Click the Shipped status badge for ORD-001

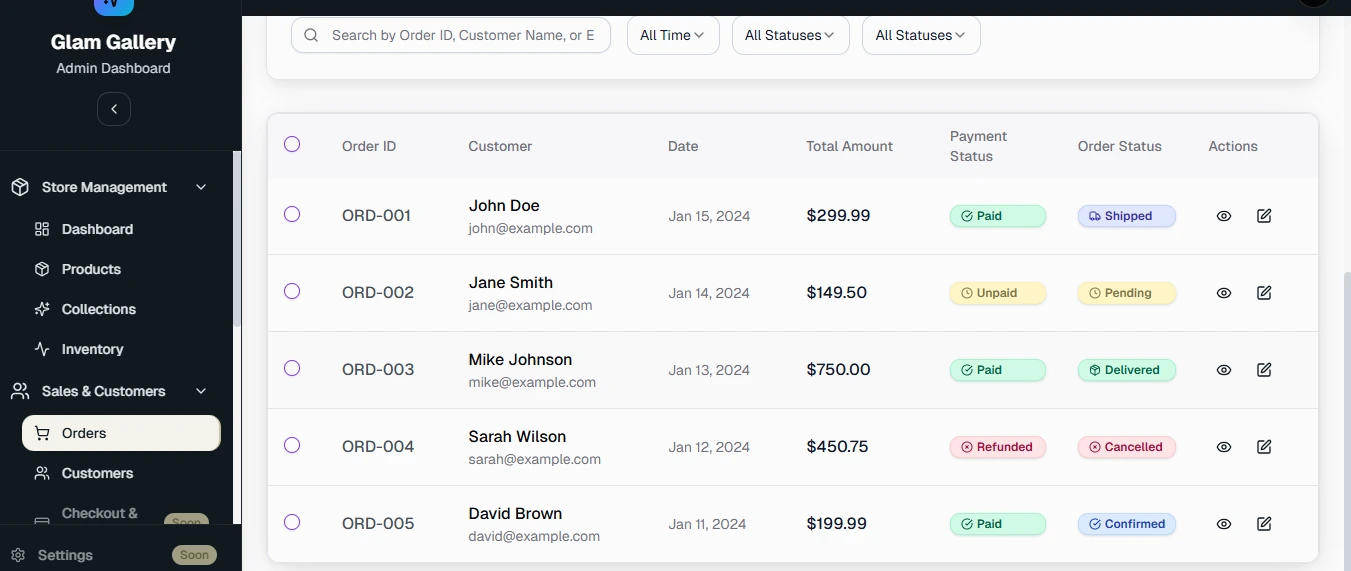[1126, 216]
